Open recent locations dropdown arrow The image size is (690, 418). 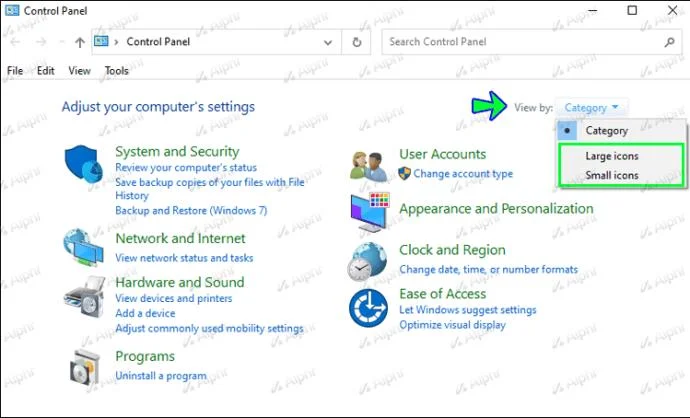point(62,42)
